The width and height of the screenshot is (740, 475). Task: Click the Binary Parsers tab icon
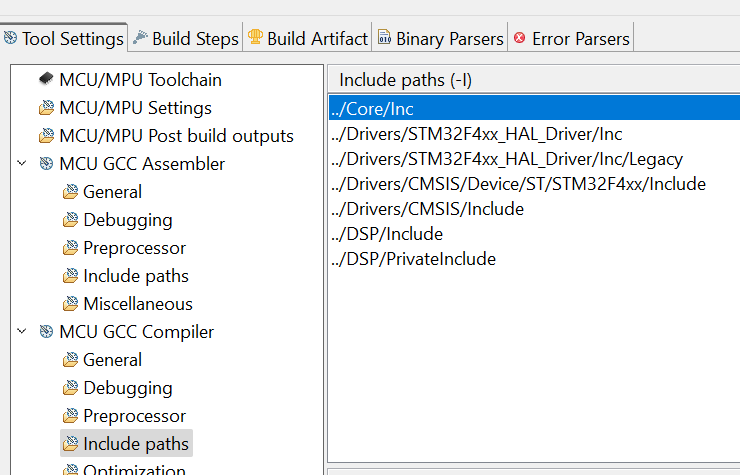click(384, 39)
